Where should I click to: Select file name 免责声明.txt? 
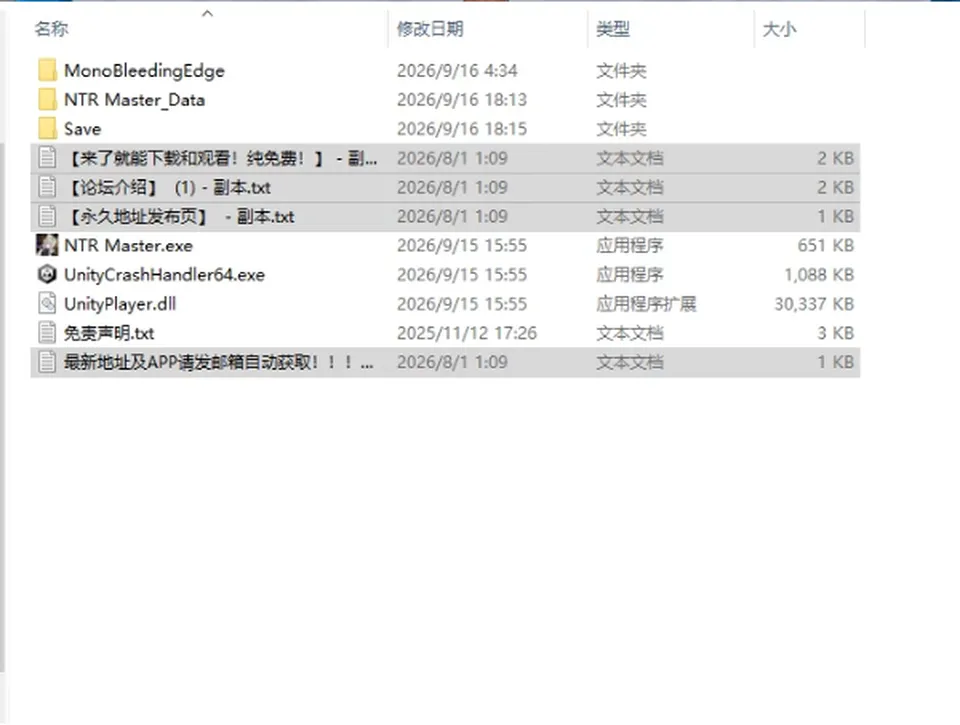pos(109,333)
